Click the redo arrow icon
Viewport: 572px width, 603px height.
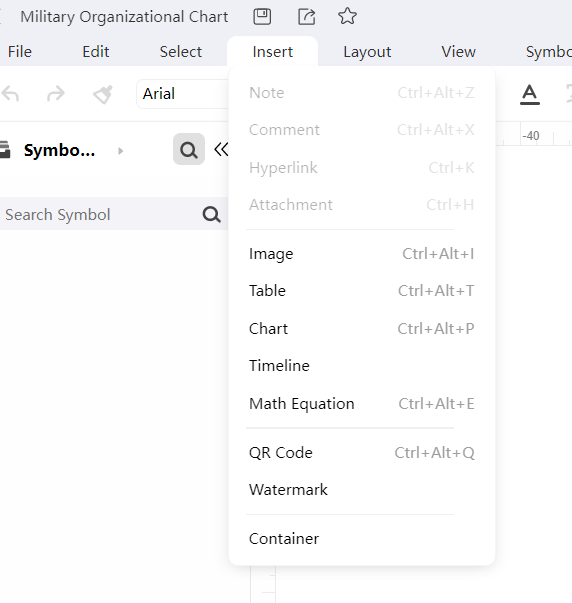tap(56, 94)
